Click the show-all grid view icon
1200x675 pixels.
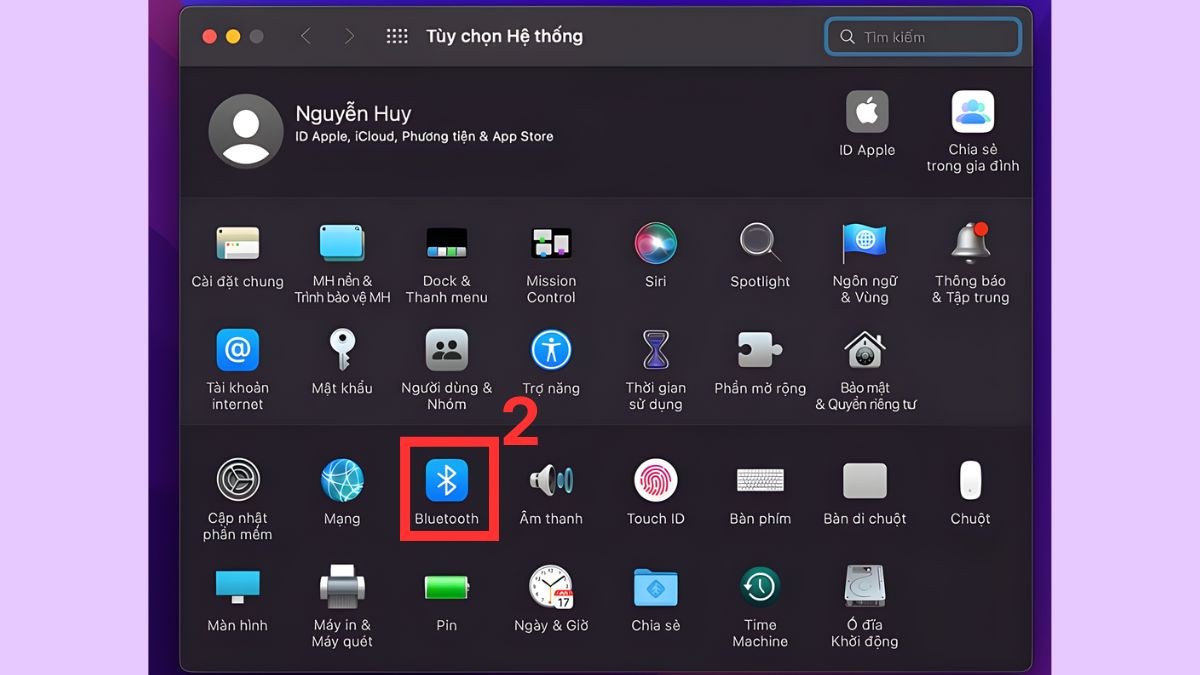(397, 36)
